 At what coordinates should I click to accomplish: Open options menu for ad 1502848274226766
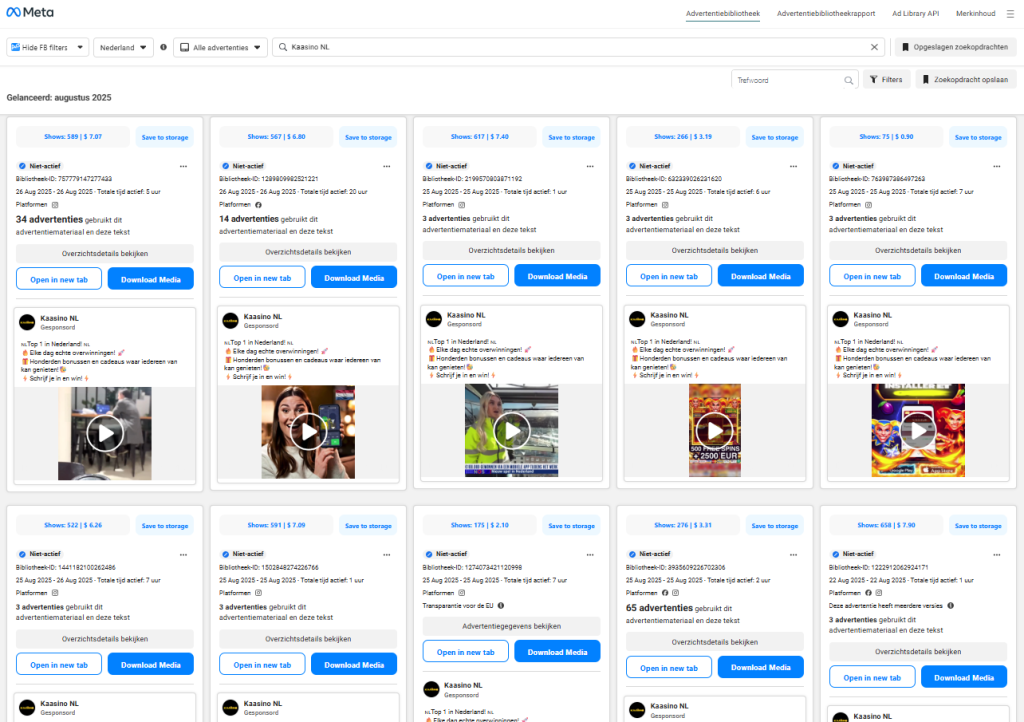coord(387,554)
